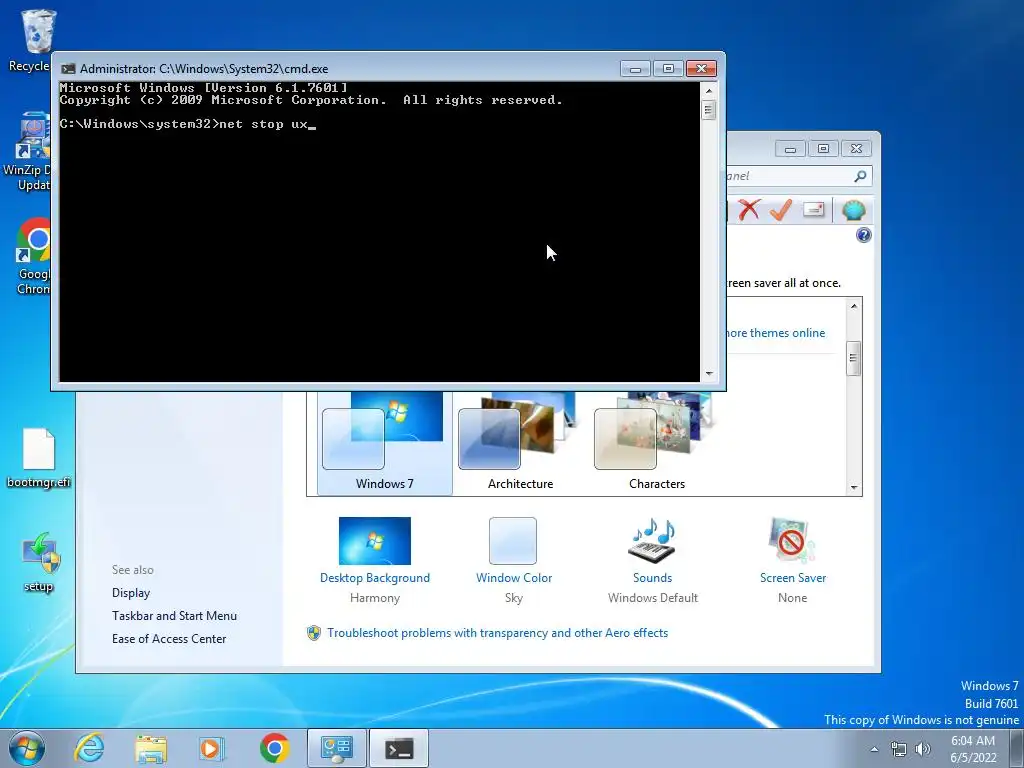Open Ease of Access Center link
The height and width of the screenshot is (768, 1024).
click(x=169, y=639)
